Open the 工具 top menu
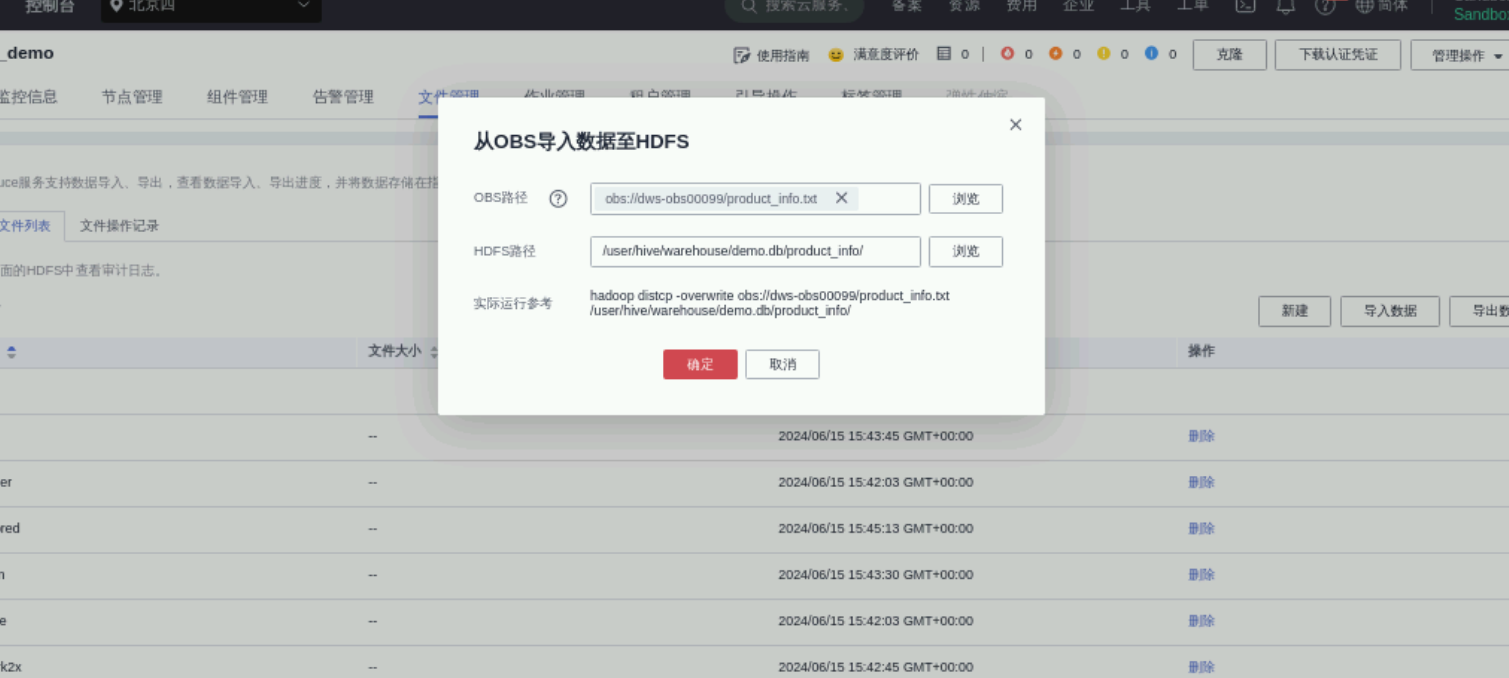The height and width of the screenshot is (678, 1509). (x=1135, y=6)
